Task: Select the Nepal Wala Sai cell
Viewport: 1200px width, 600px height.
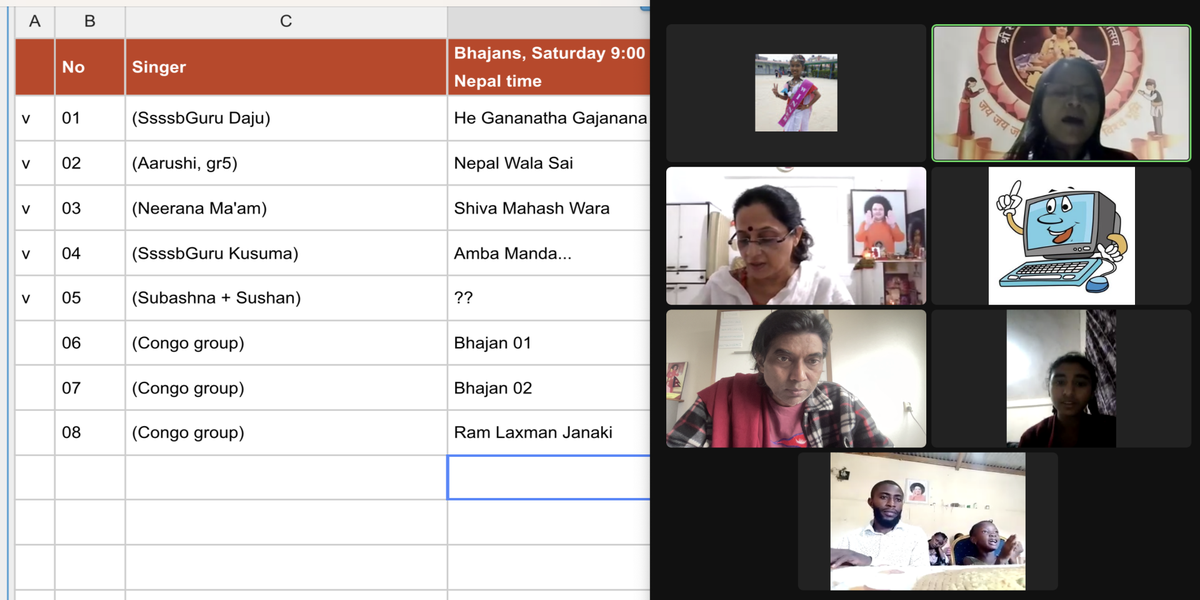Action: point(549,163)
